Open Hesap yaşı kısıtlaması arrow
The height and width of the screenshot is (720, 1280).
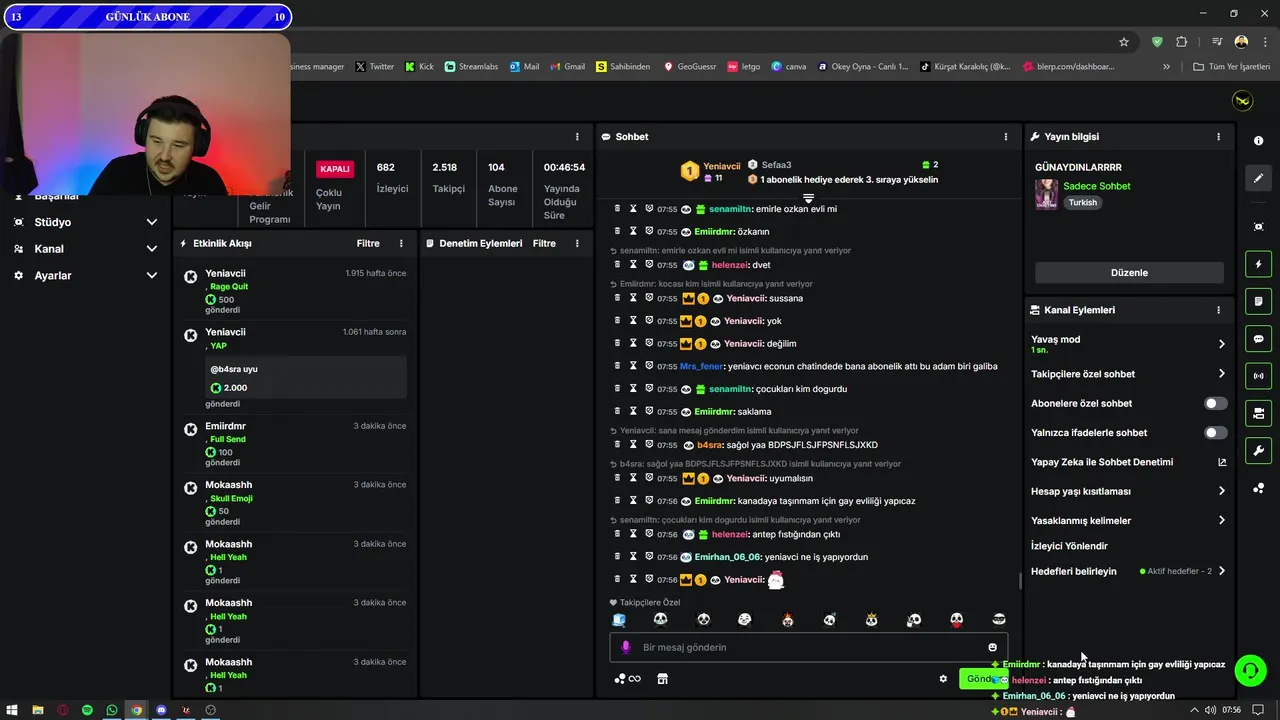[x=1221, y=491]
